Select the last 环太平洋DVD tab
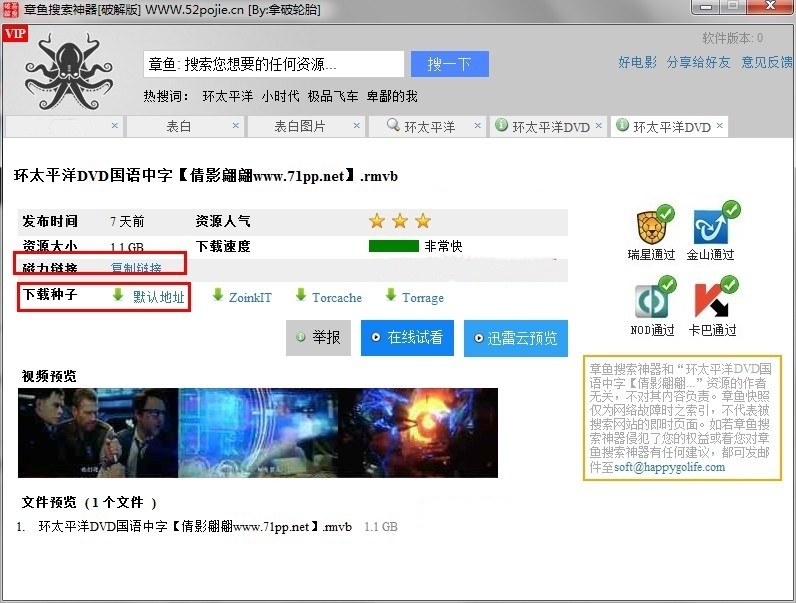Viewport: 796px width, 603px height. (670, 126)
